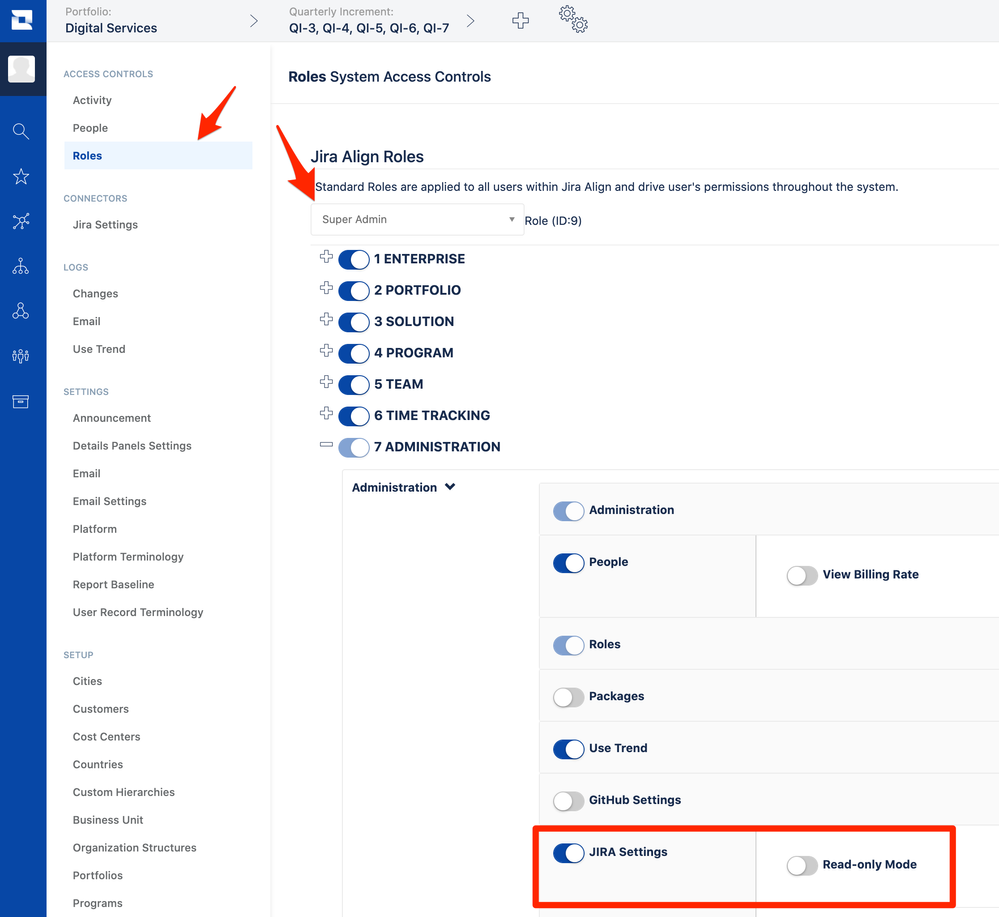This screenshot has width=999, height=917.
Task: Disable the People permission switch
Action: 569,563
